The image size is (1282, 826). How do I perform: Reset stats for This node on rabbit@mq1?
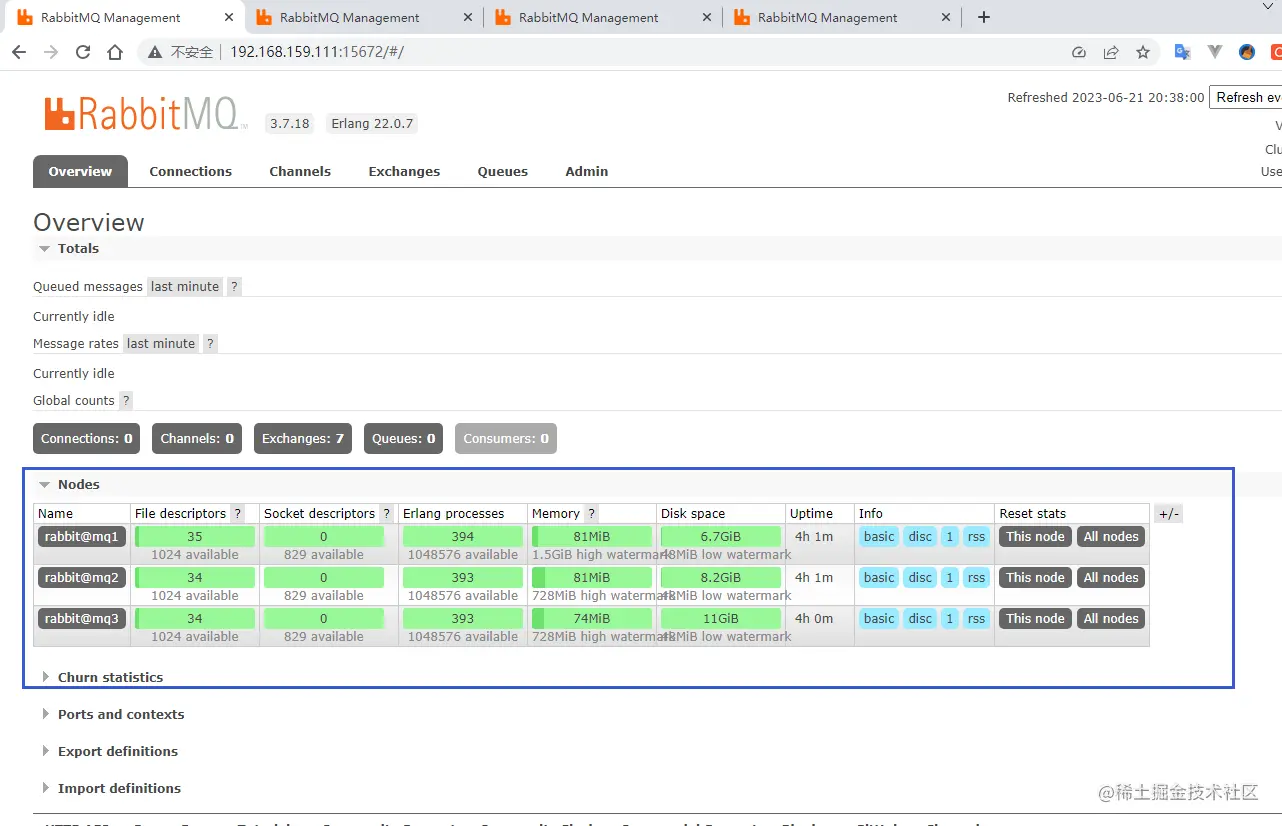point(1035,537)
